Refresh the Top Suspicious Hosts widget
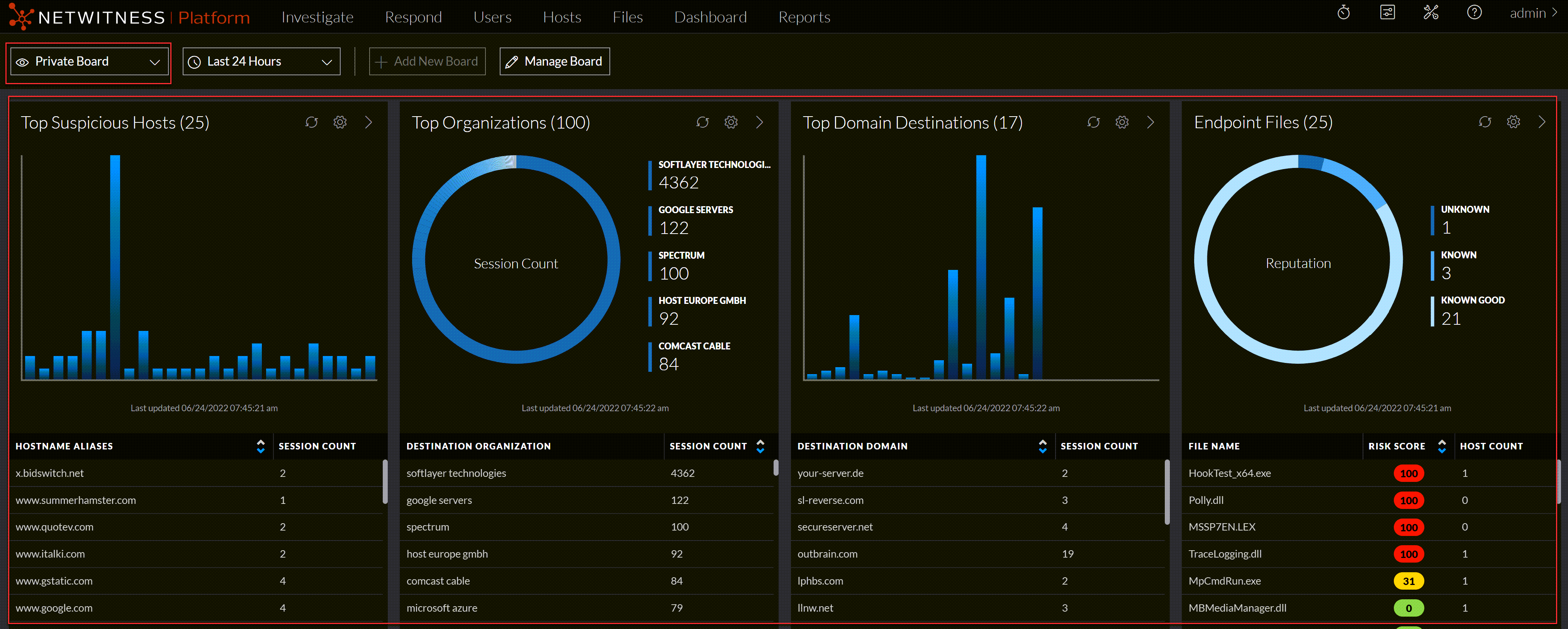Viewport: 1568px width, 629px height. (312, 122)
